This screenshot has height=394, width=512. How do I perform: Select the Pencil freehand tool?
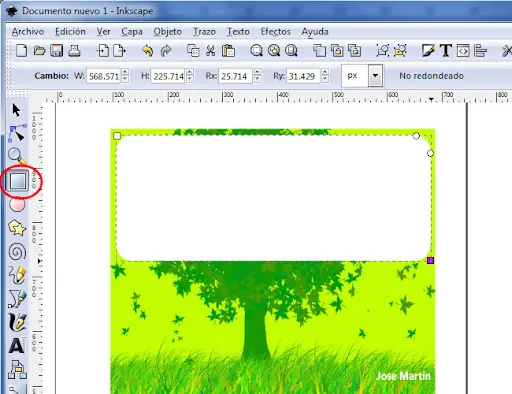[x=17, y=275]
